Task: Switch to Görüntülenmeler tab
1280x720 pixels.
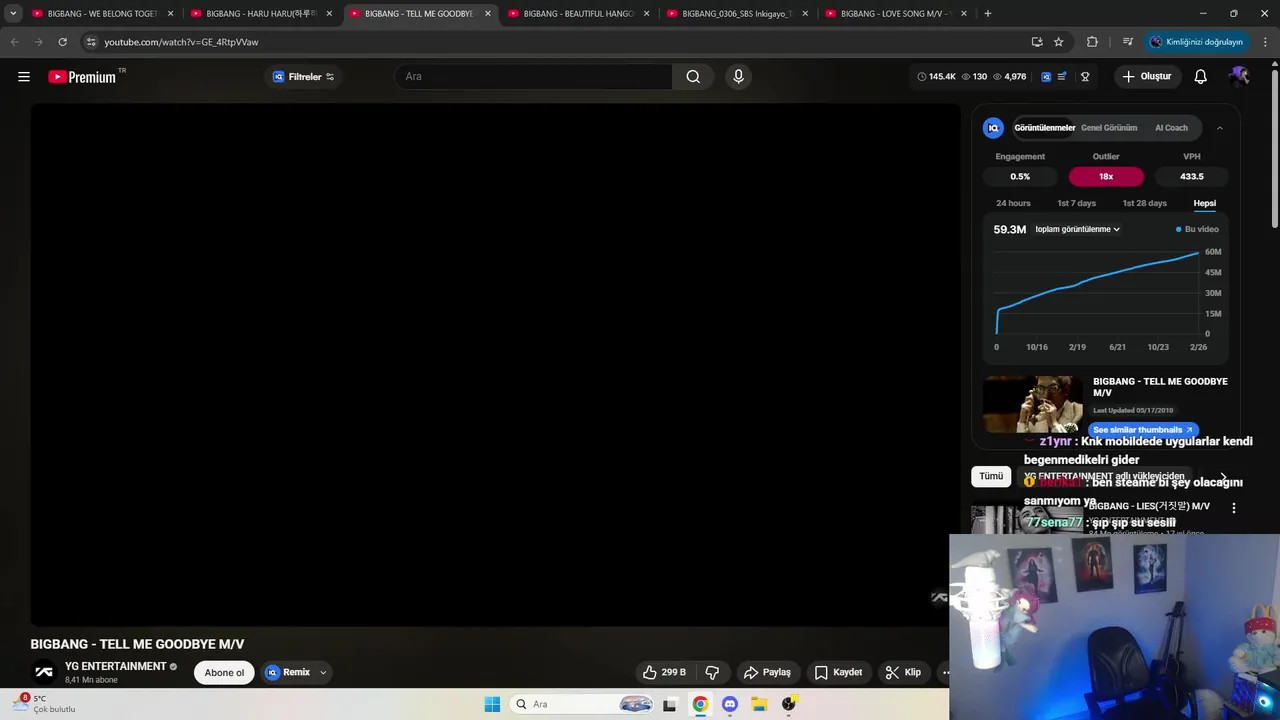Action: [x=1045, y=128]
